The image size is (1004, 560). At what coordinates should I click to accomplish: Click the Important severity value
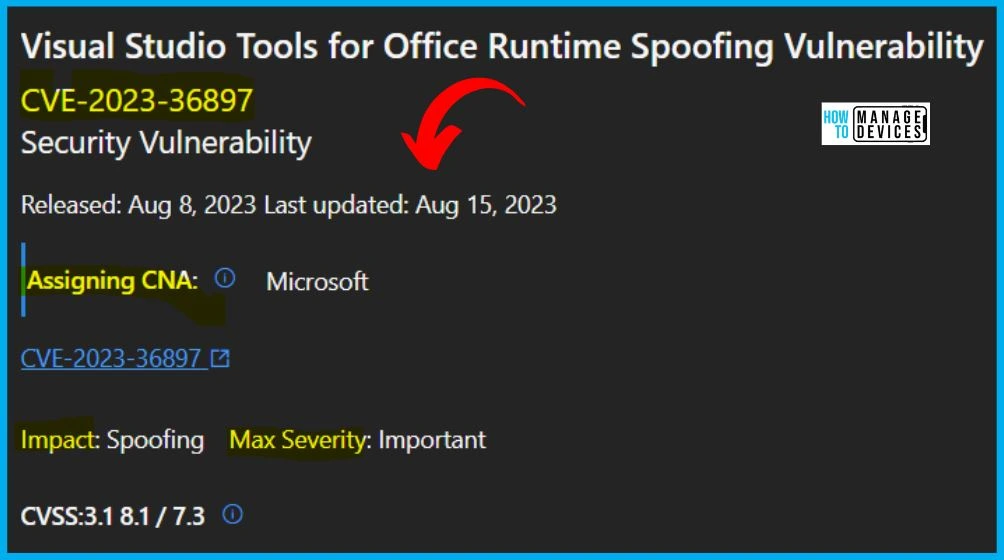(432, 440)
